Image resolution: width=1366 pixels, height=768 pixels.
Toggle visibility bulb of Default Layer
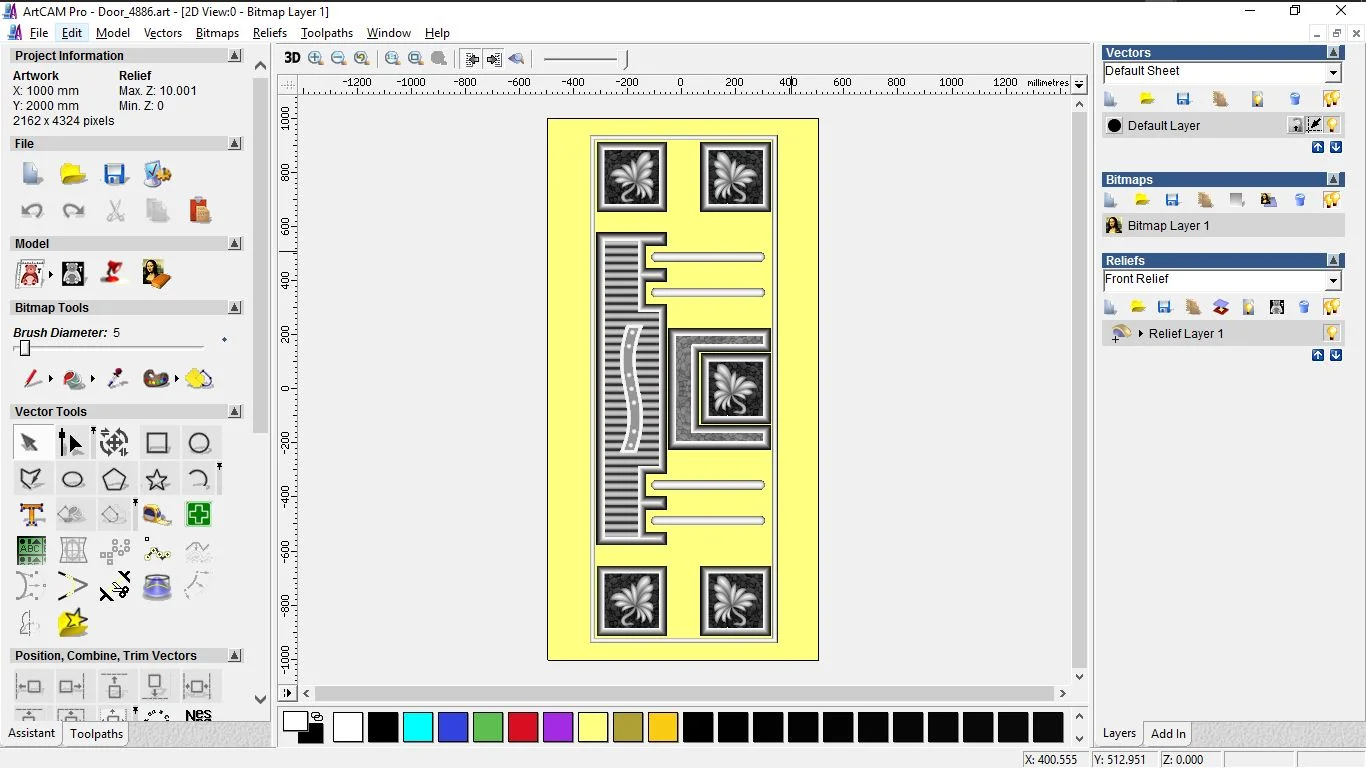[x=1333, y=125]
